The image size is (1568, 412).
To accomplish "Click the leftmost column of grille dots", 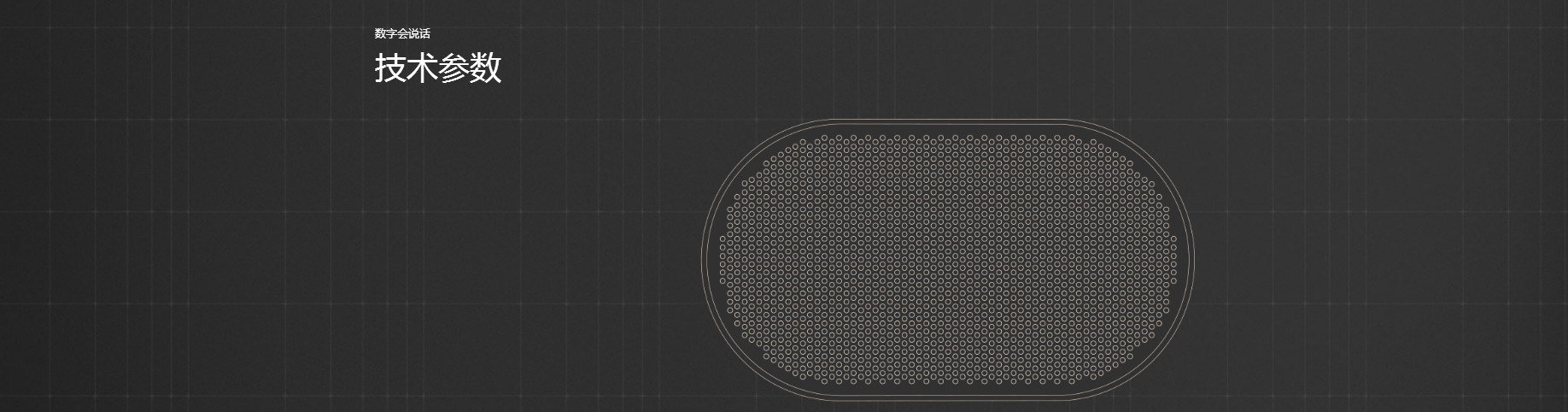I will pyautogui.click(x=723, y=258).
